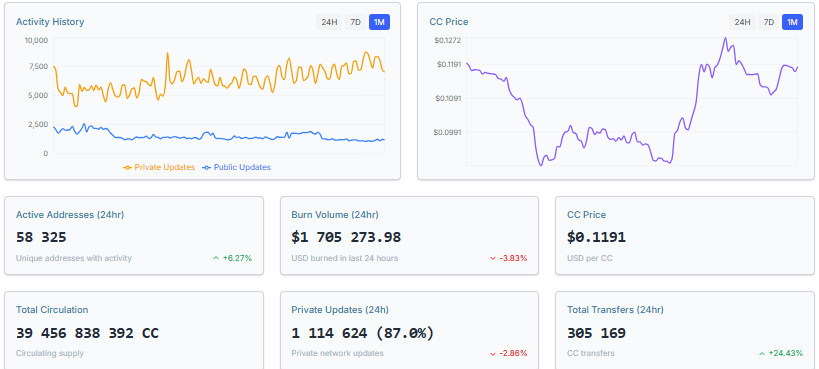Screen dimensions: 819x369
Task: Click 'USD burned in last 24 hours' caption
Action: point(345,258)
